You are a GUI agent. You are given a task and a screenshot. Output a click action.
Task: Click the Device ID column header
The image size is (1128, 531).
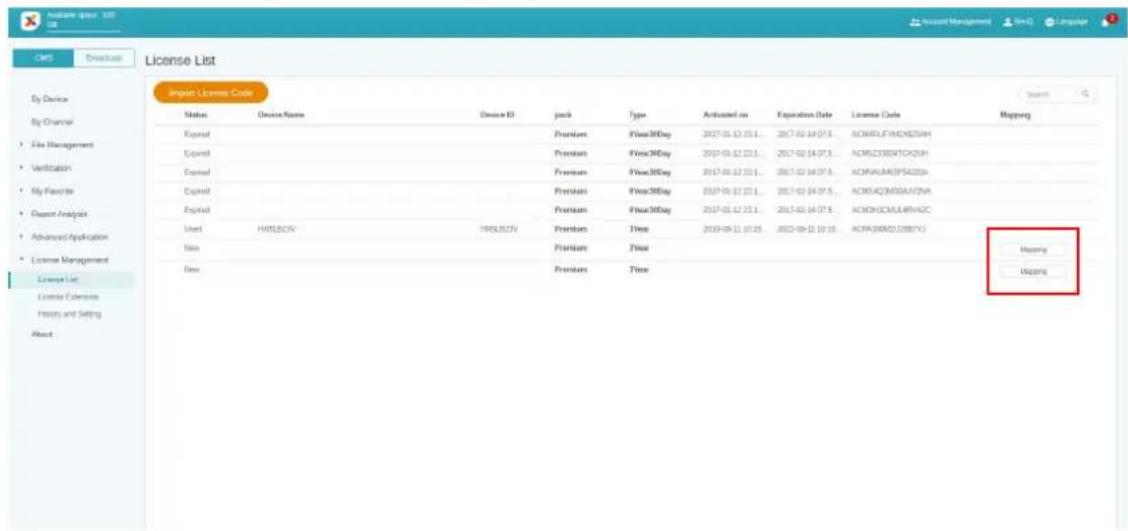pos(494,115)
